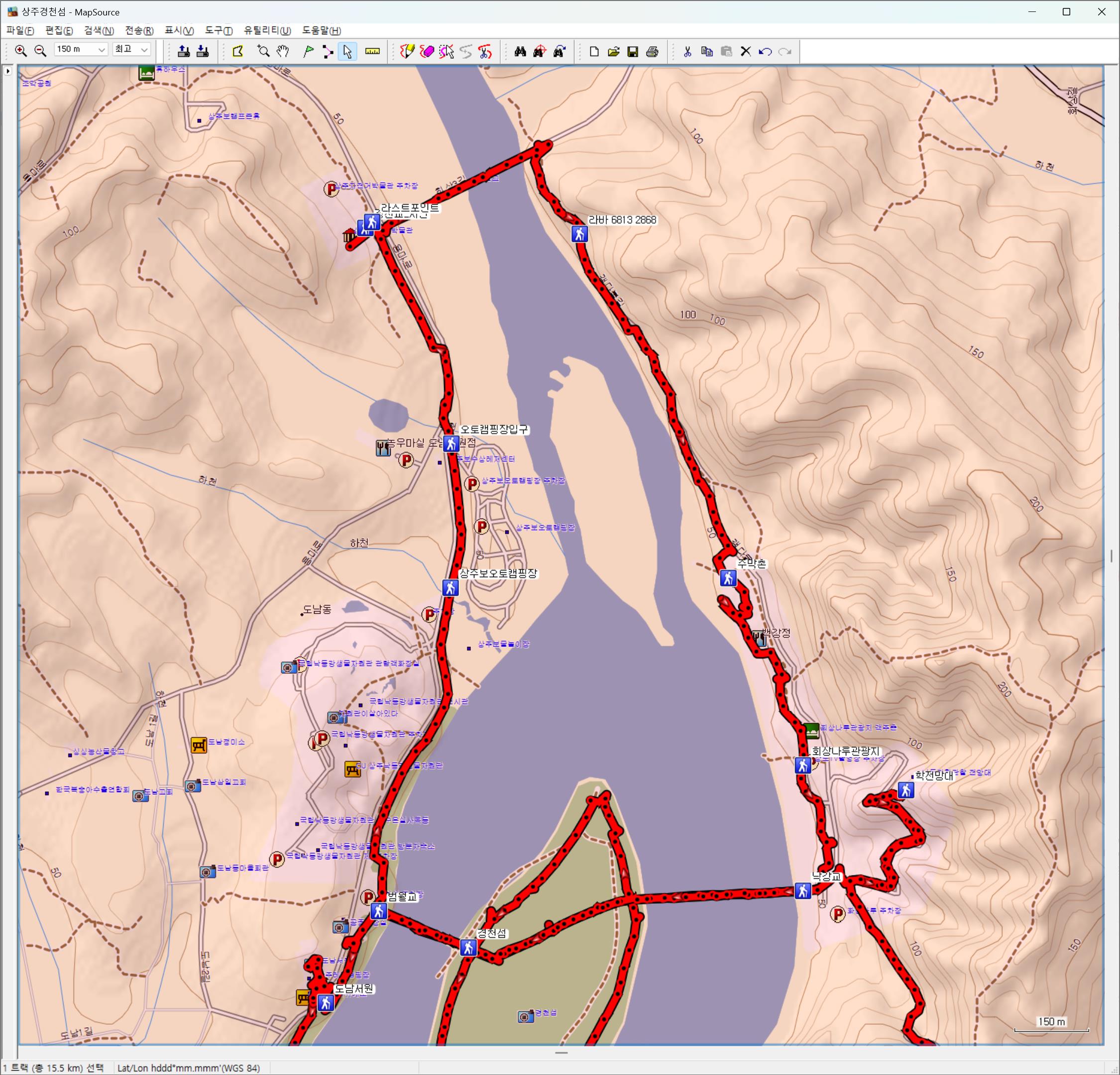Toggle the selection arrow tool

pyautogui.click(x=347, y=51)
